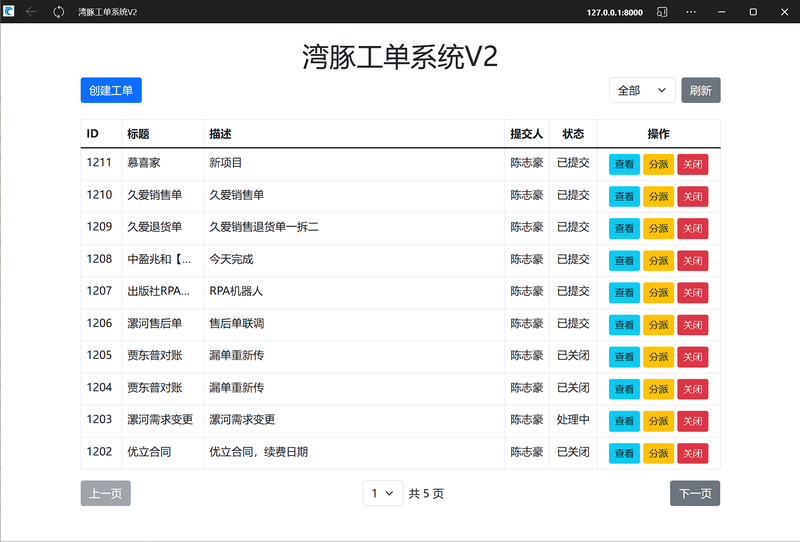The image size is (800, 542).
Task: Open the cast/sidebar icon beside address
Action: 662,12
